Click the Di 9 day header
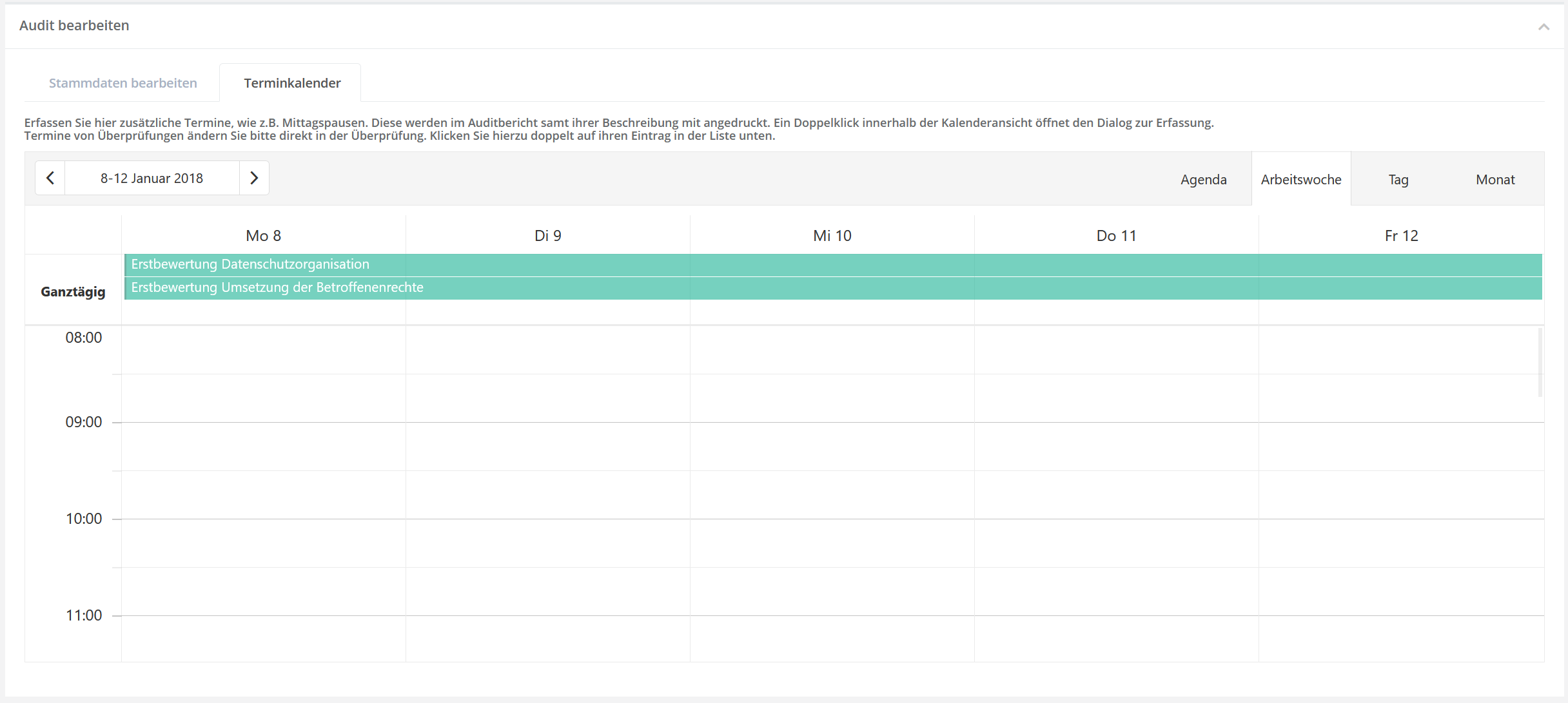 548,236
